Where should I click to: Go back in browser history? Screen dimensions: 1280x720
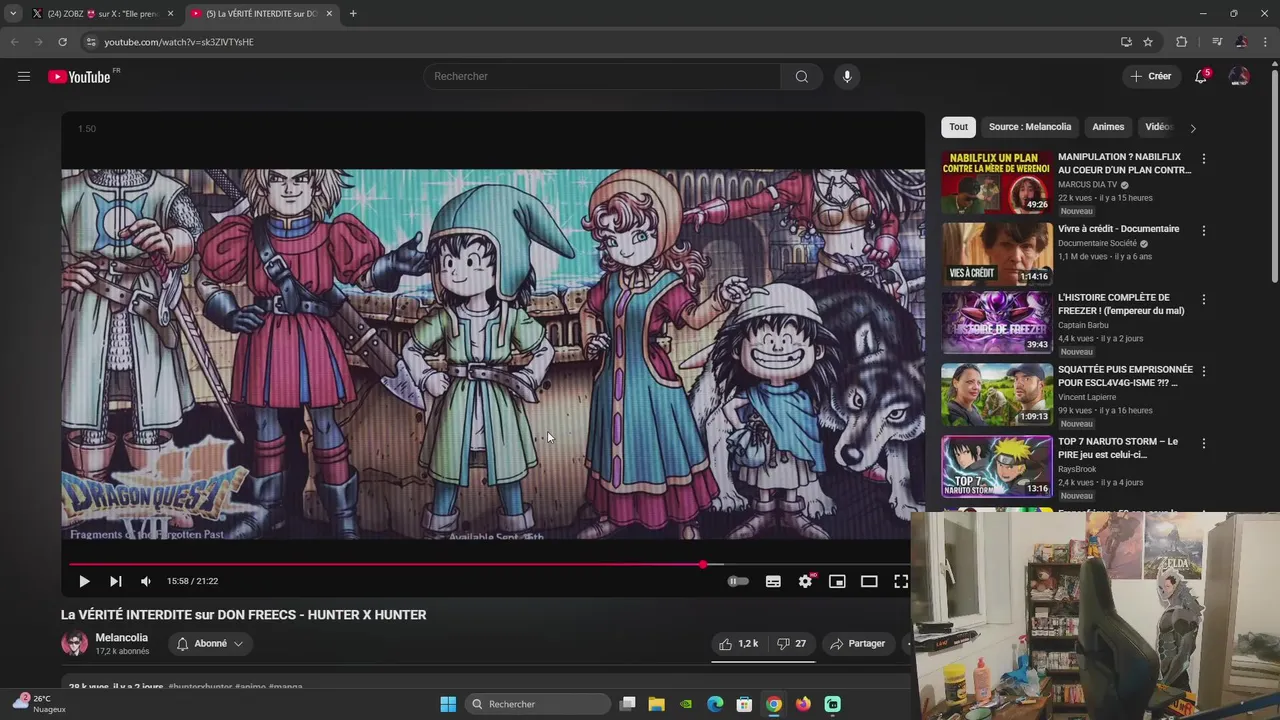point(14,42)
